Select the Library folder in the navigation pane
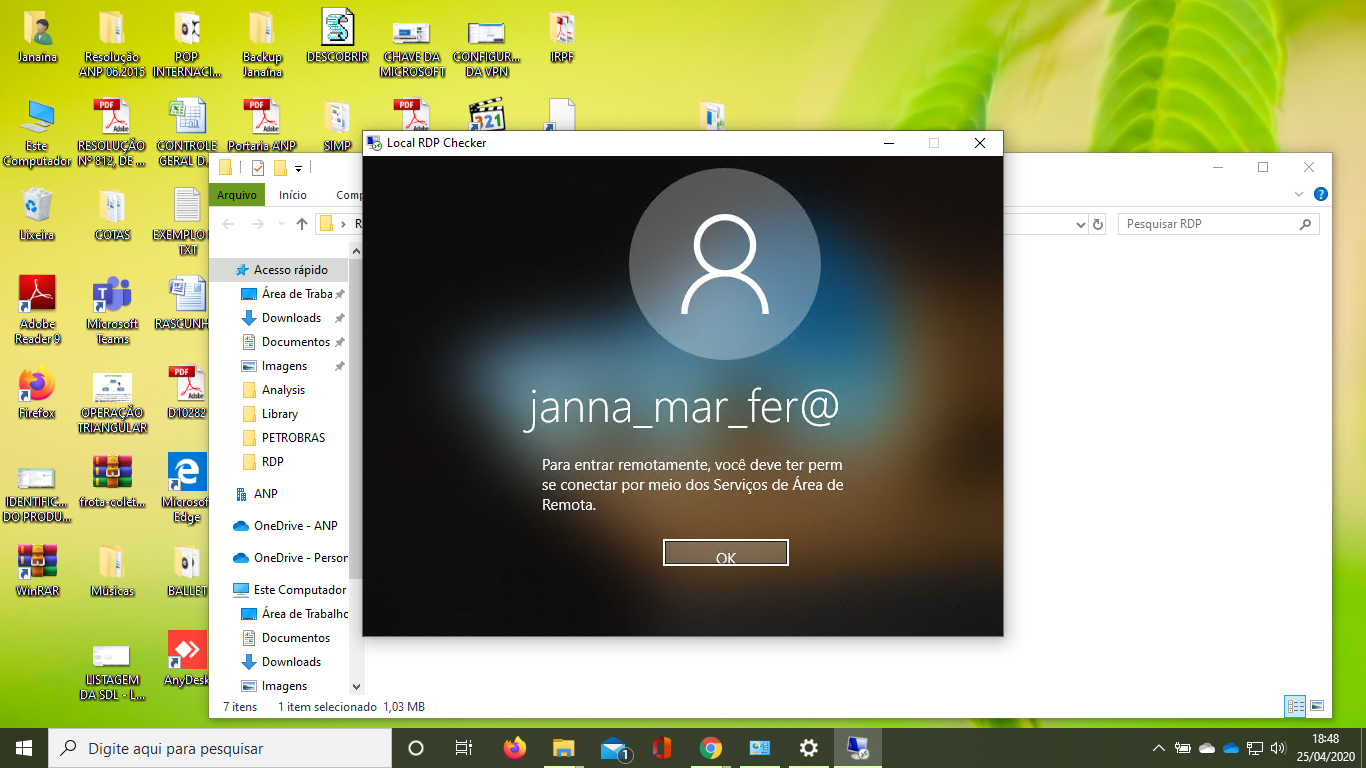Viewport: 1366px width, 768px height. 279,414
